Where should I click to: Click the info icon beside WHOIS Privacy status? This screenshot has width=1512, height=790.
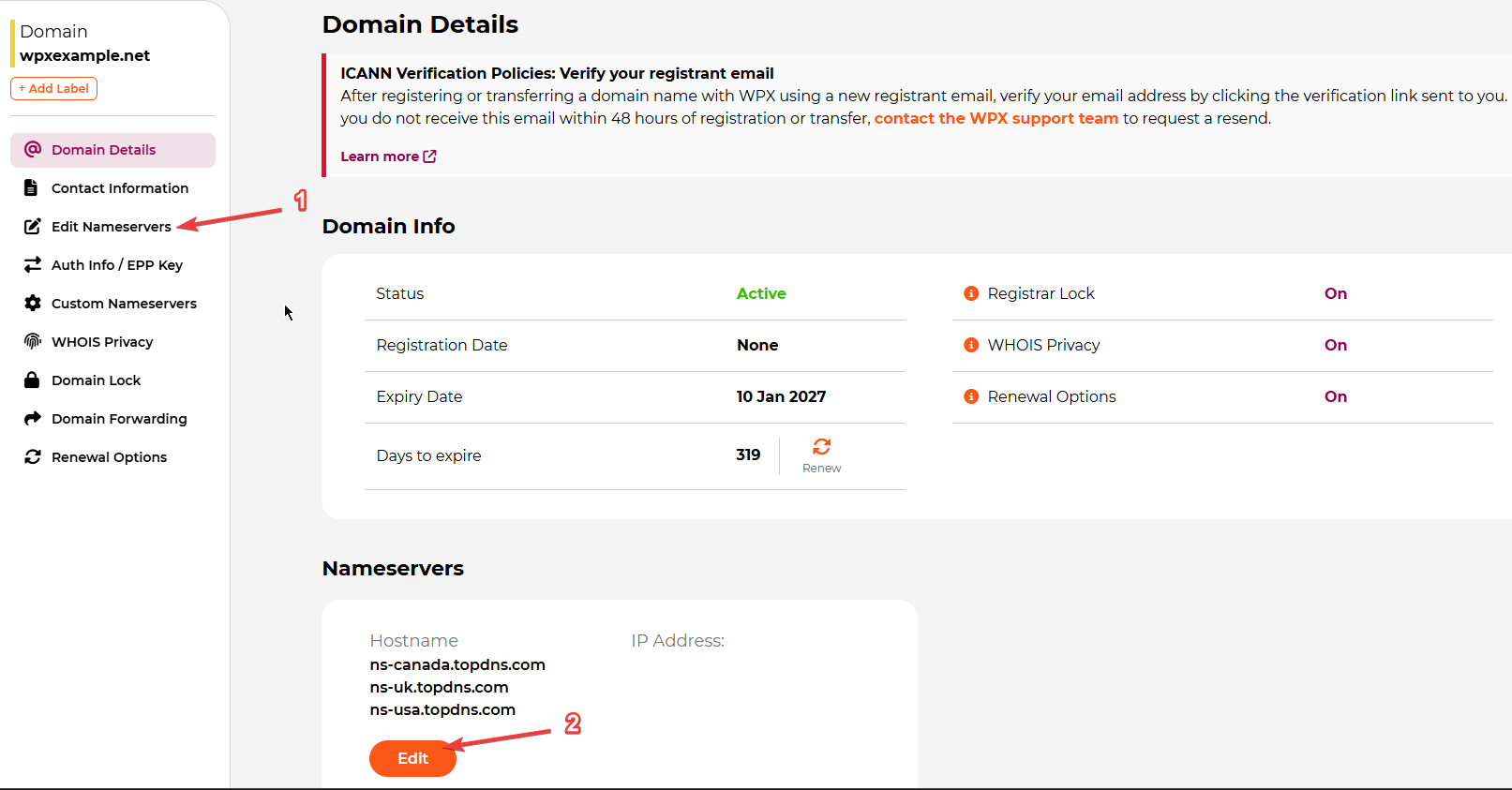click(x=971, y=346)
